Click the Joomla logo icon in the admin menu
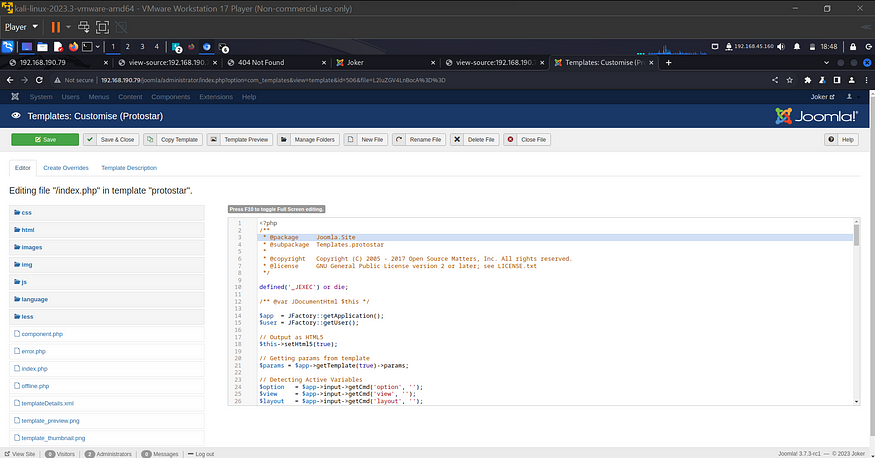 coord(15,97)
